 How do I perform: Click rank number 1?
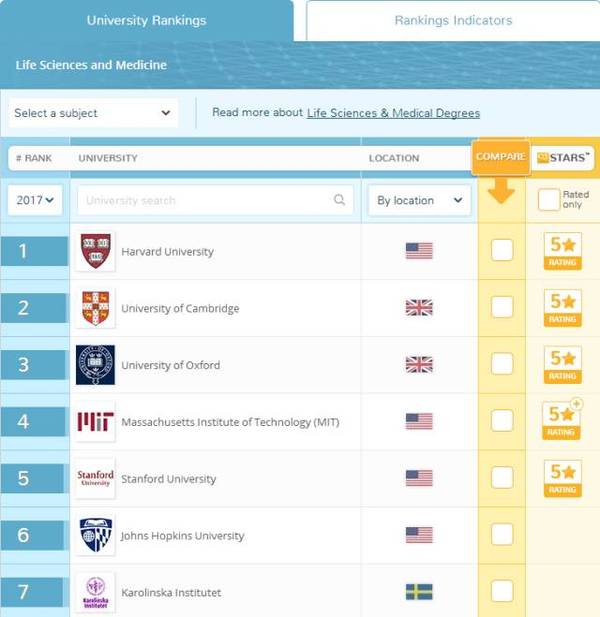(23, 251)
